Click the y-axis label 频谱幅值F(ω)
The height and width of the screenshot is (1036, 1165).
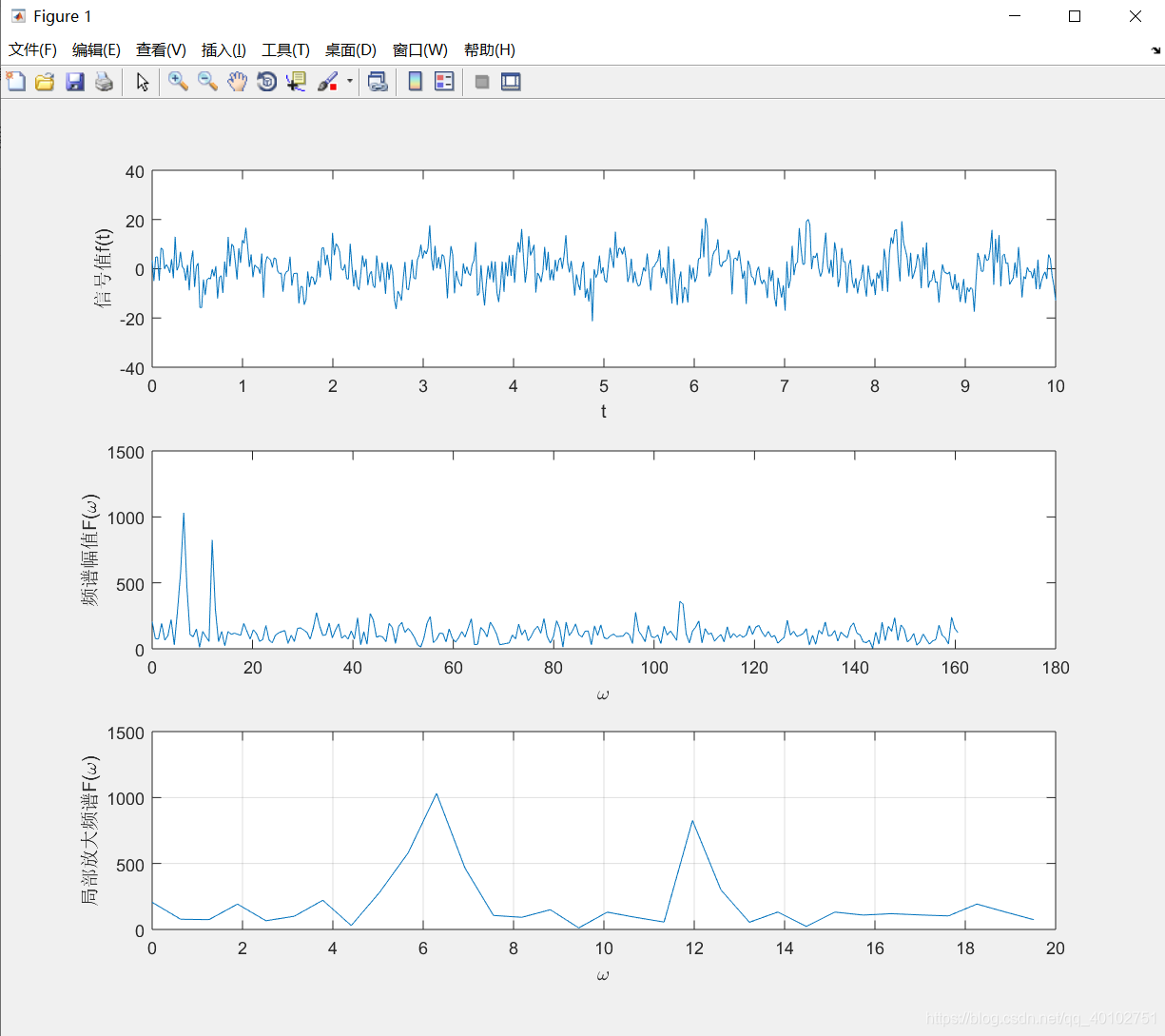point(89,550)
